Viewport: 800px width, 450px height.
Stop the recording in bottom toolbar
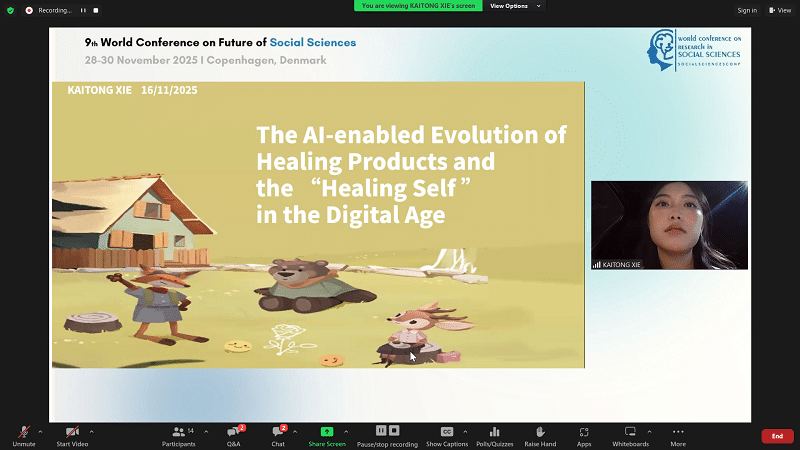click(x=395, y=430)
